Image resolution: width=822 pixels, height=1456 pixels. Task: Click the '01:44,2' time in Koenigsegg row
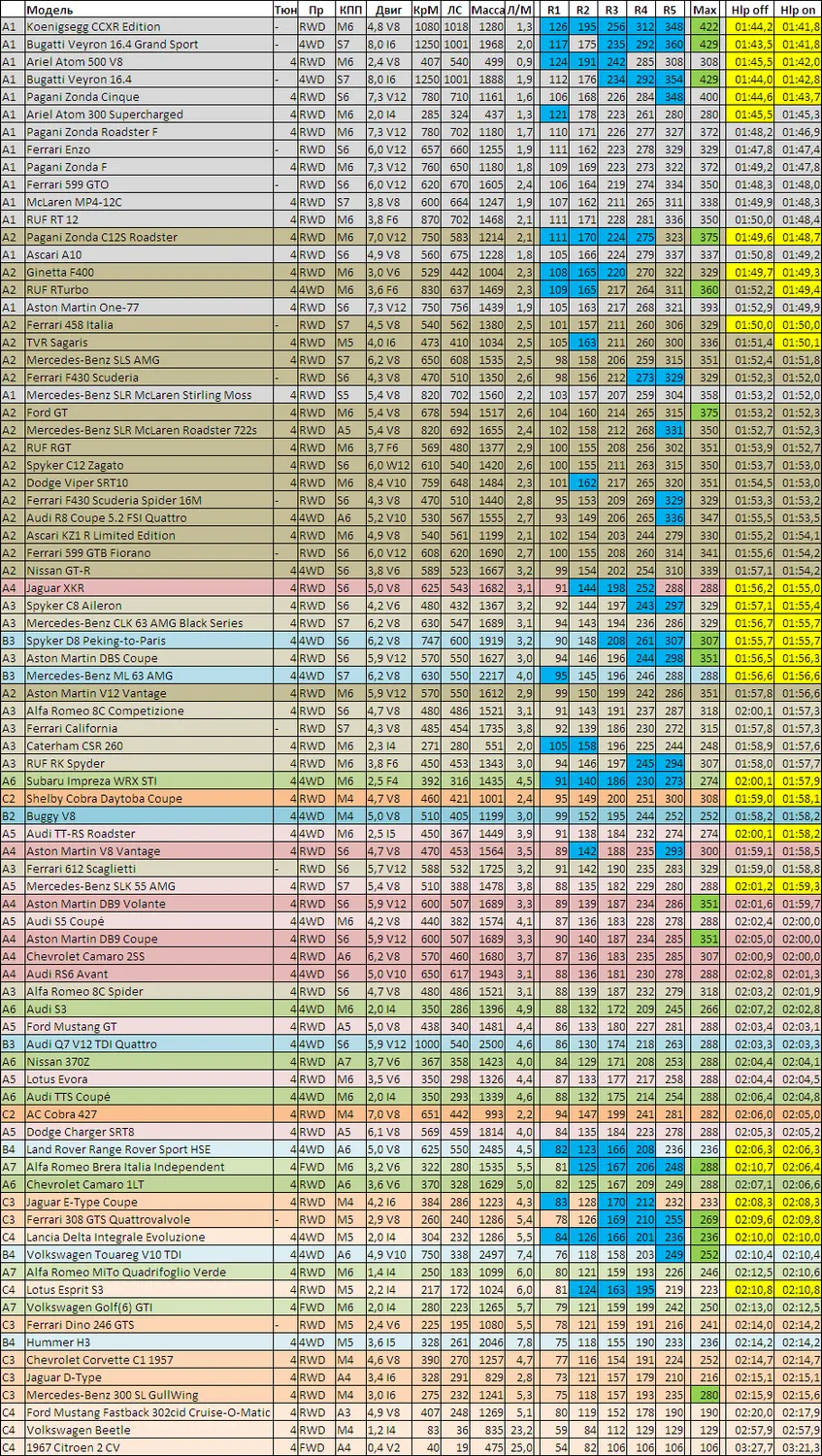click(750, 27)
